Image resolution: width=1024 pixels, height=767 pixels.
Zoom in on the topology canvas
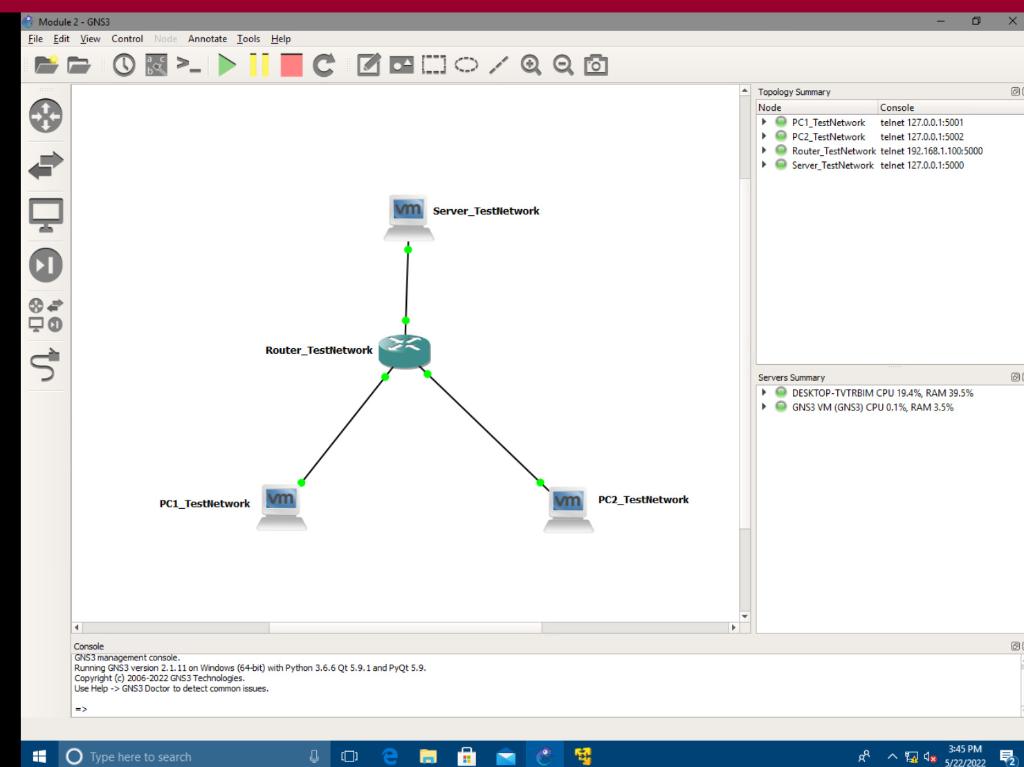pos(532,65)
